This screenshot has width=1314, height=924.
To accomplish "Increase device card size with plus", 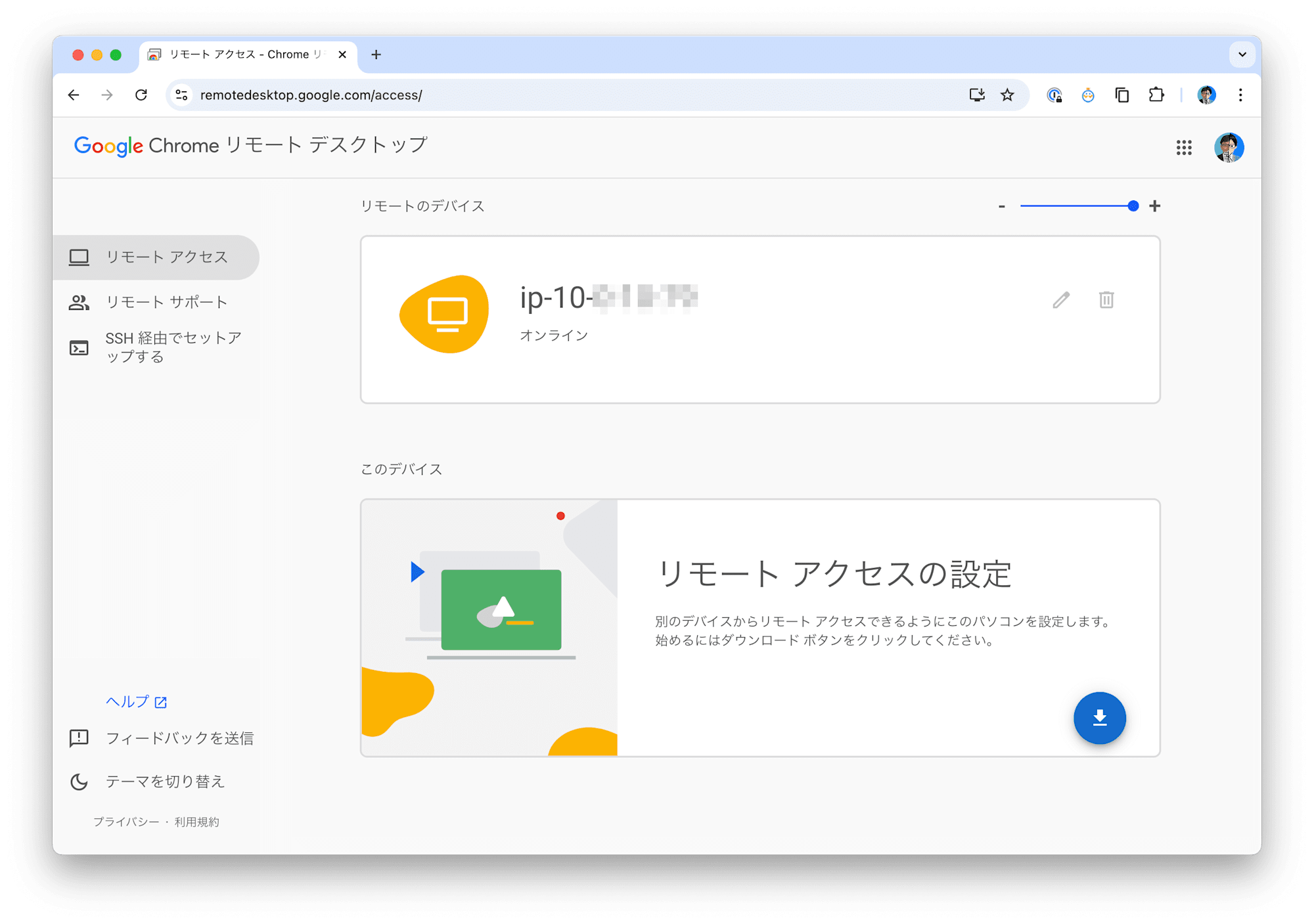I will tap(1155, 206).
